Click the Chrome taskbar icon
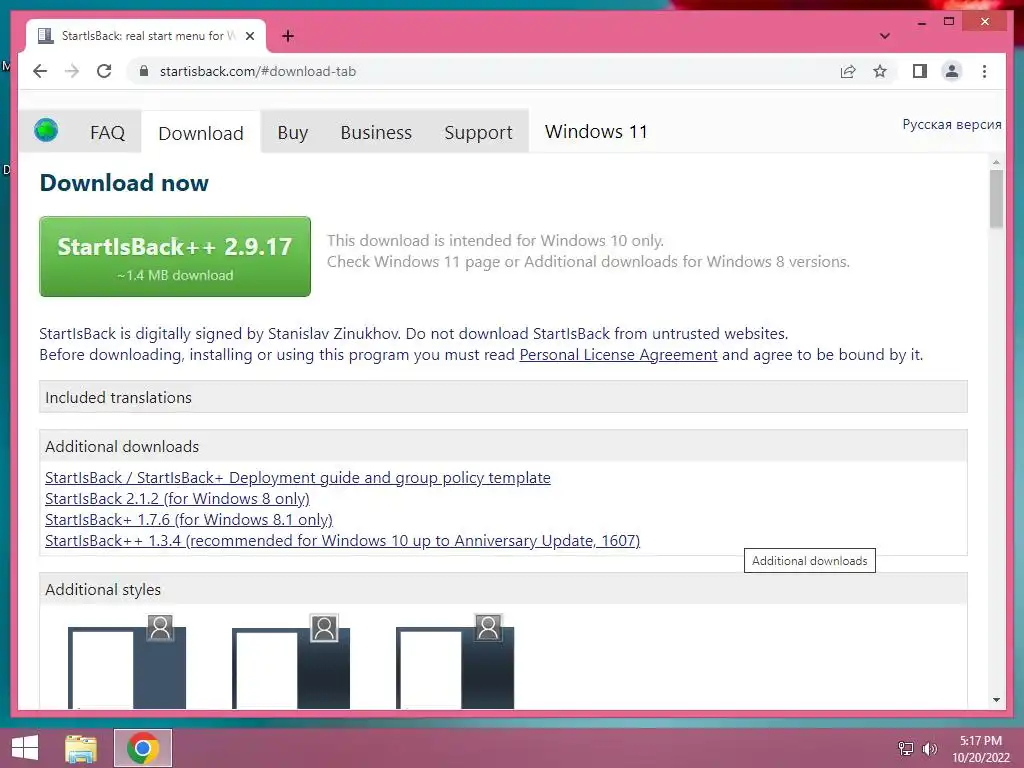1024x768 pixels. (143, 748)
